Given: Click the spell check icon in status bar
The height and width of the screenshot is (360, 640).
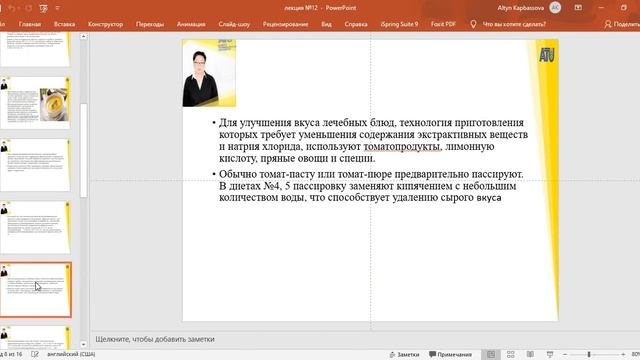Looking at the screenshot, I should click(x=35, y=354).
